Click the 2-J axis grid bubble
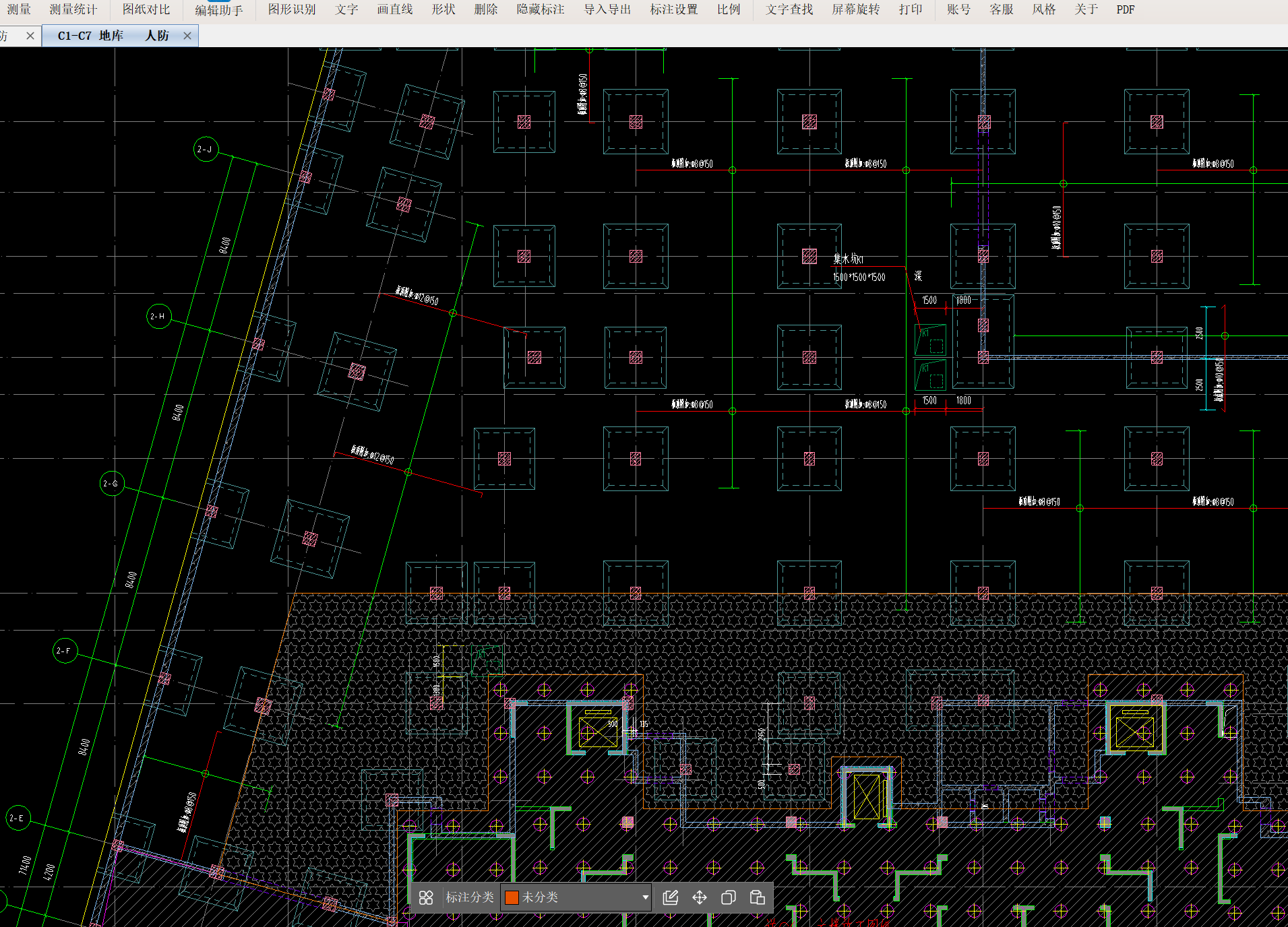This screenshot has height=927, width=1288. pos(206,149)
